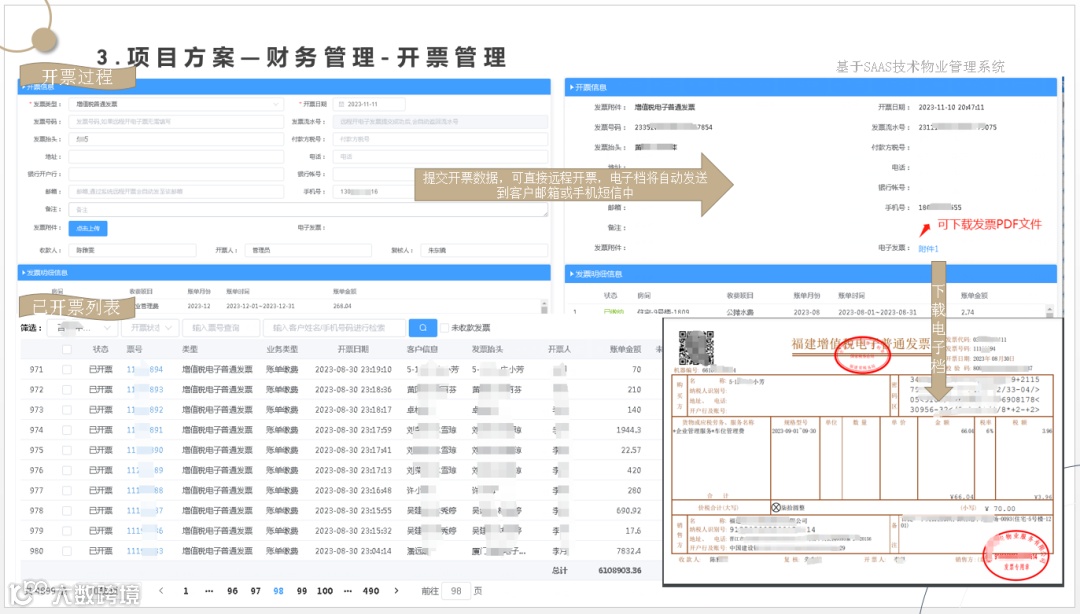Go to last page 490
Viewport: 1080px width, 614px height.
371,591
